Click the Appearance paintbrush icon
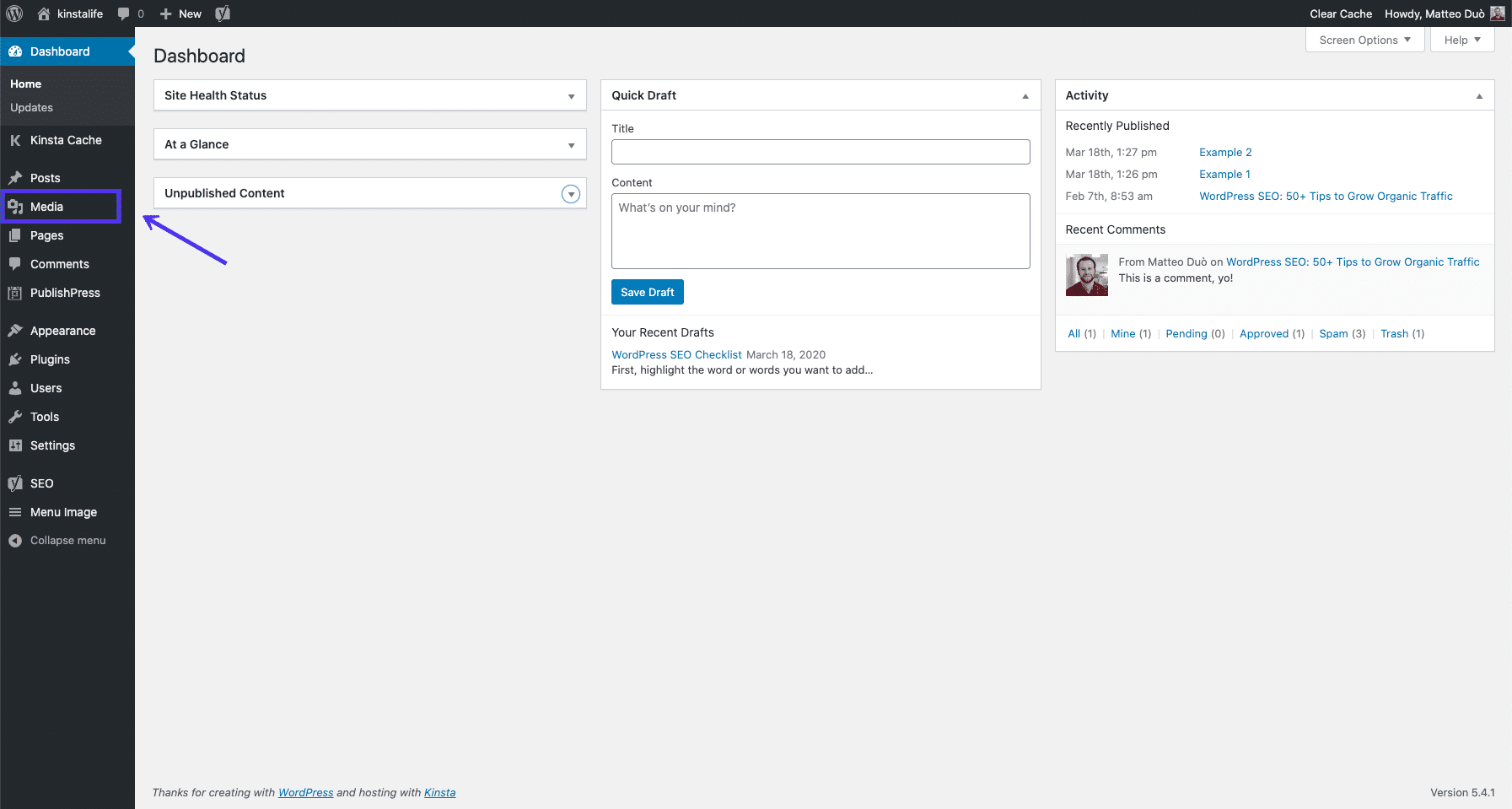 point(17,330)
